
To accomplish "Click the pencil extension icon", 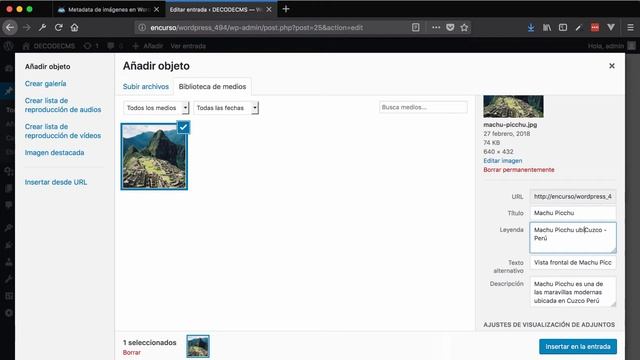I will 578,27.
